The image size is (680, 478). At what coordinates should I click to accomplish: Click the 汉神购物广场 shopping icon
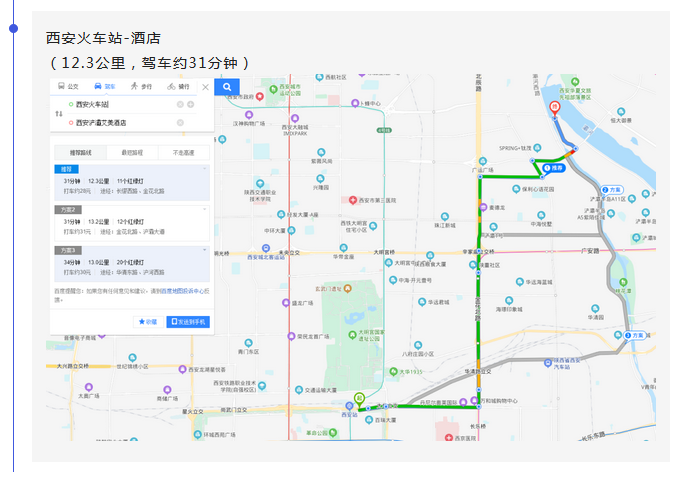pos(248,115)
